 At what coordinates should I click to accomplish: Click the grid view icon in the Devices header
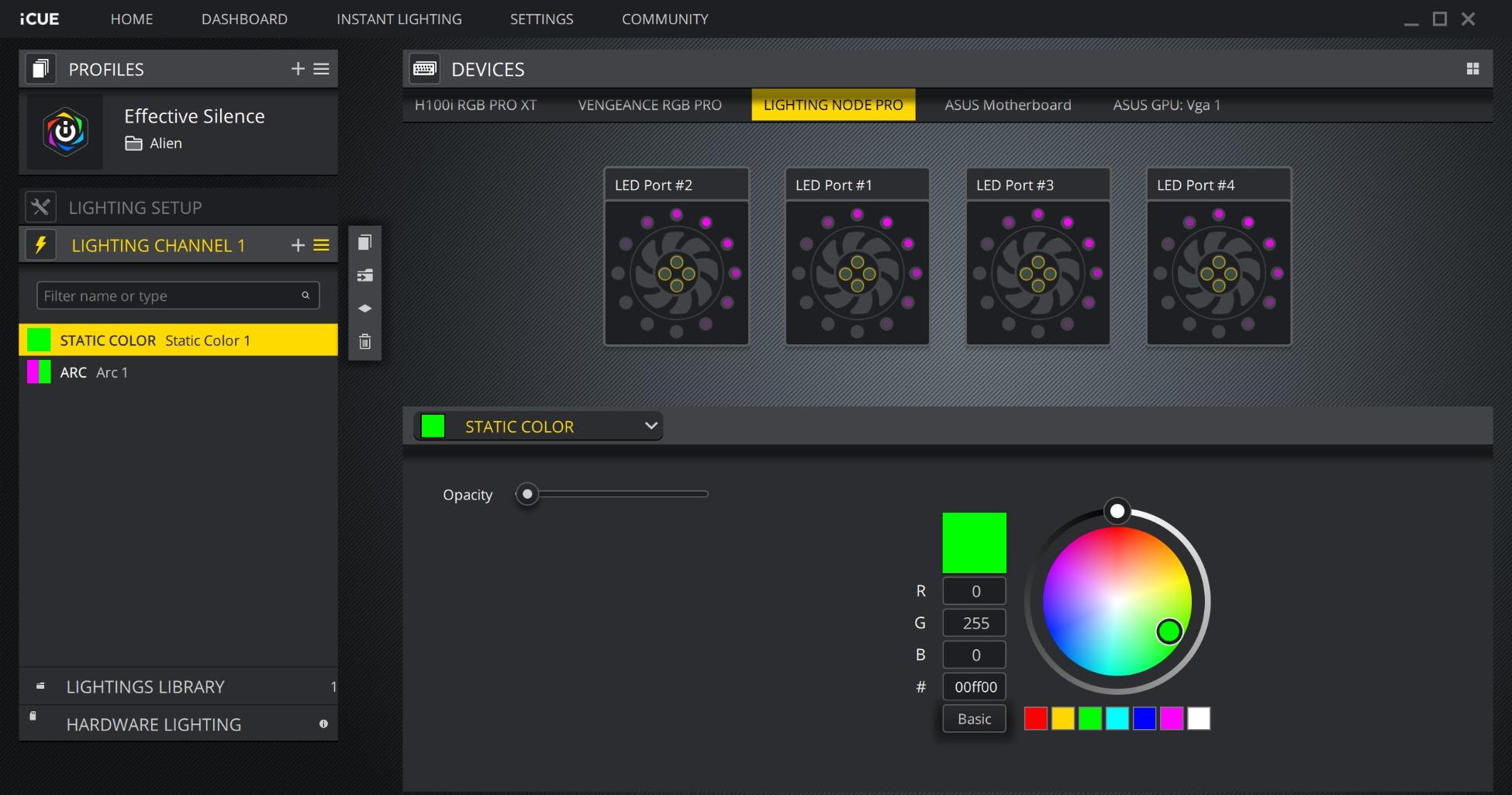click(1473, 68)
